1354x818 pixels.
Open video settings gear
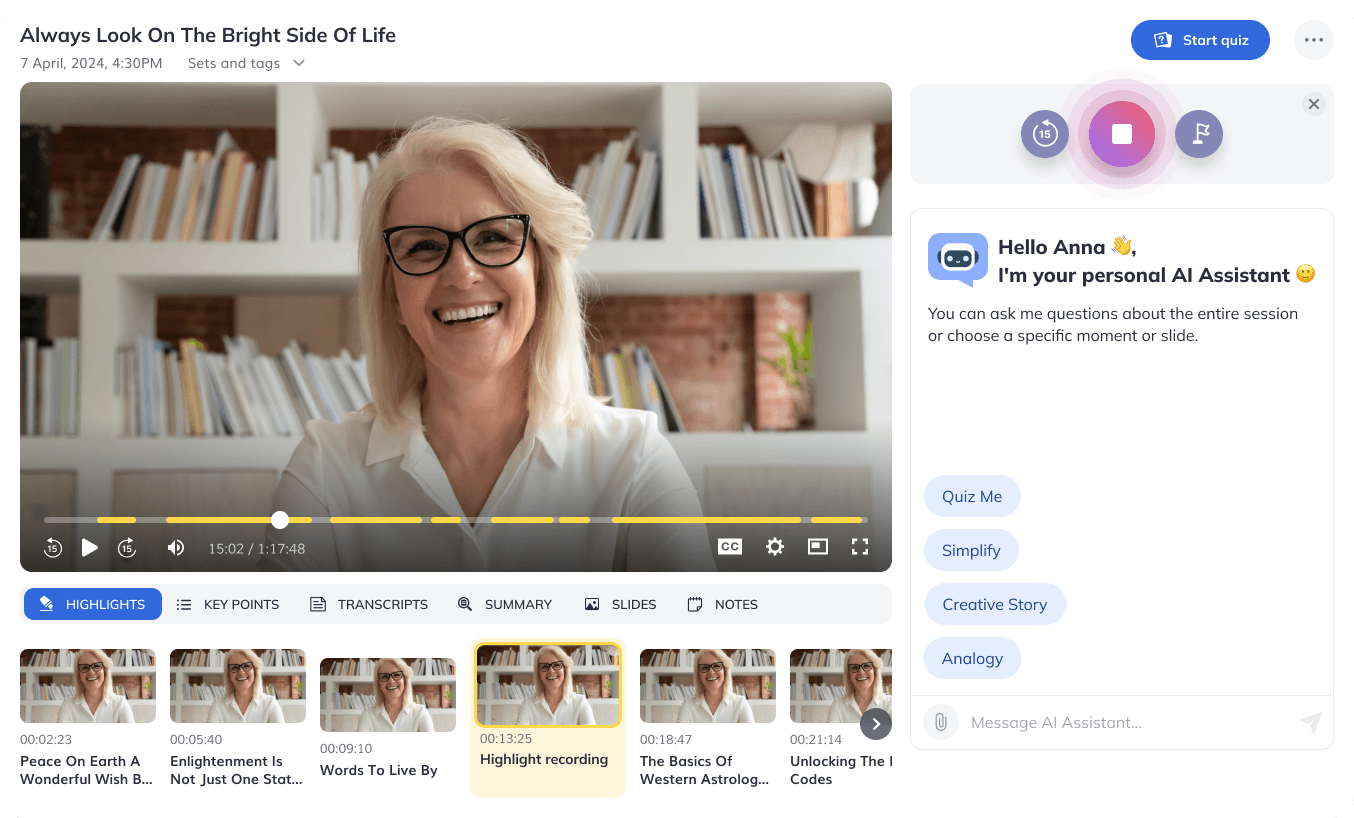tap(775, 547)
